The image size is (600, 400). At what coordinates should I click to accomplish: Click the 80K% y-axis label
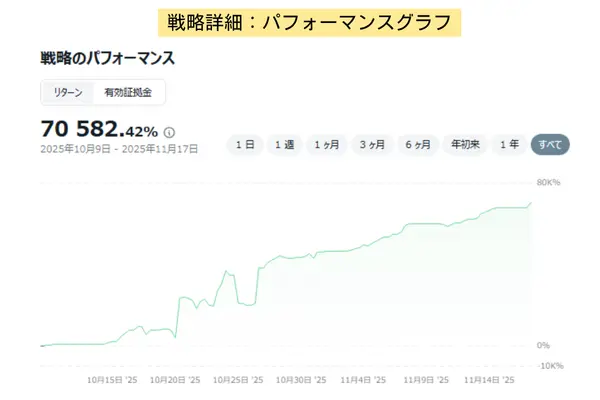[x=549, y=183]
